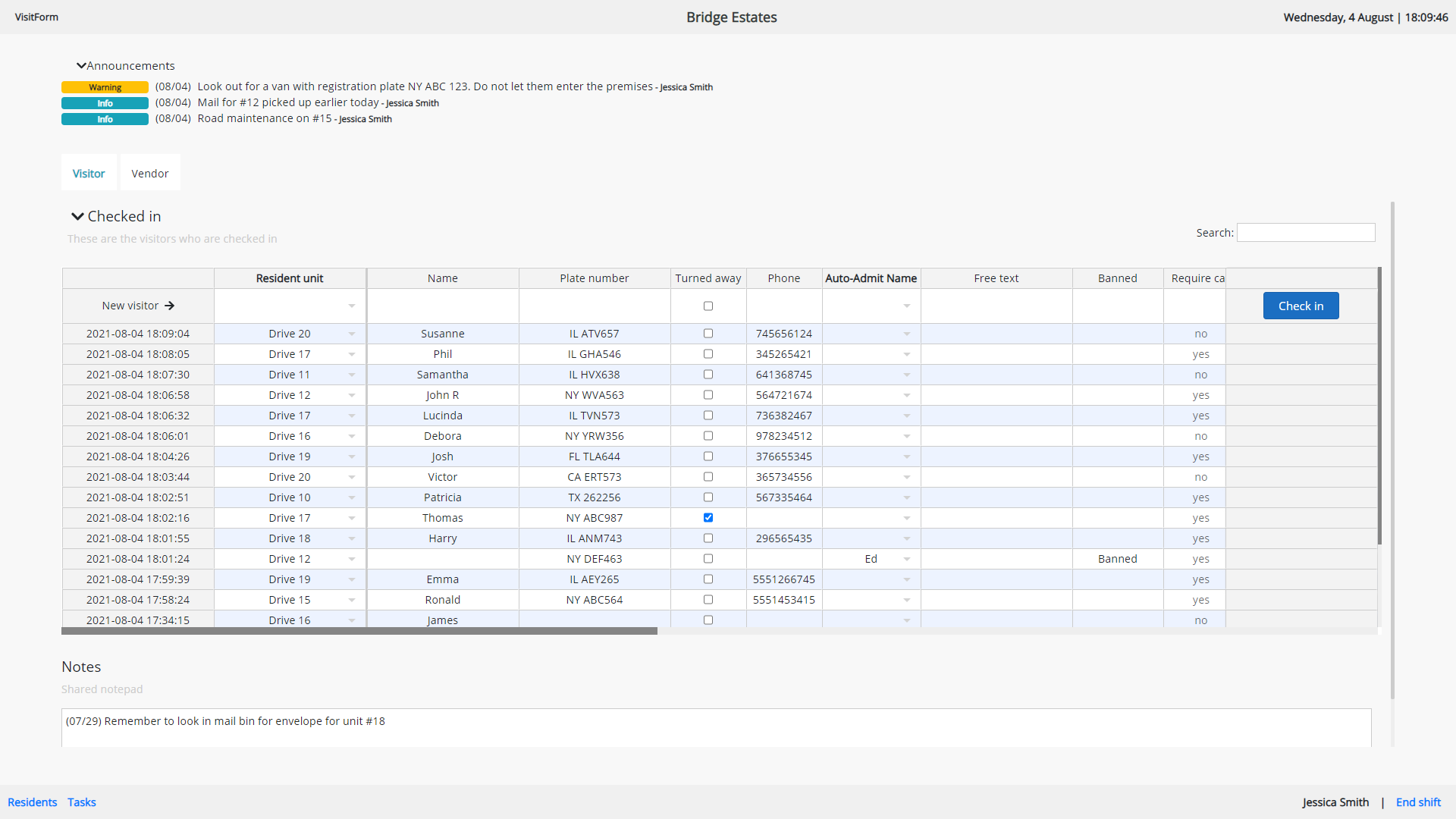This screenshot has width=1456, height=819.
Task: Uncheck Turned away for Thomas
Action: coord(708,518)
